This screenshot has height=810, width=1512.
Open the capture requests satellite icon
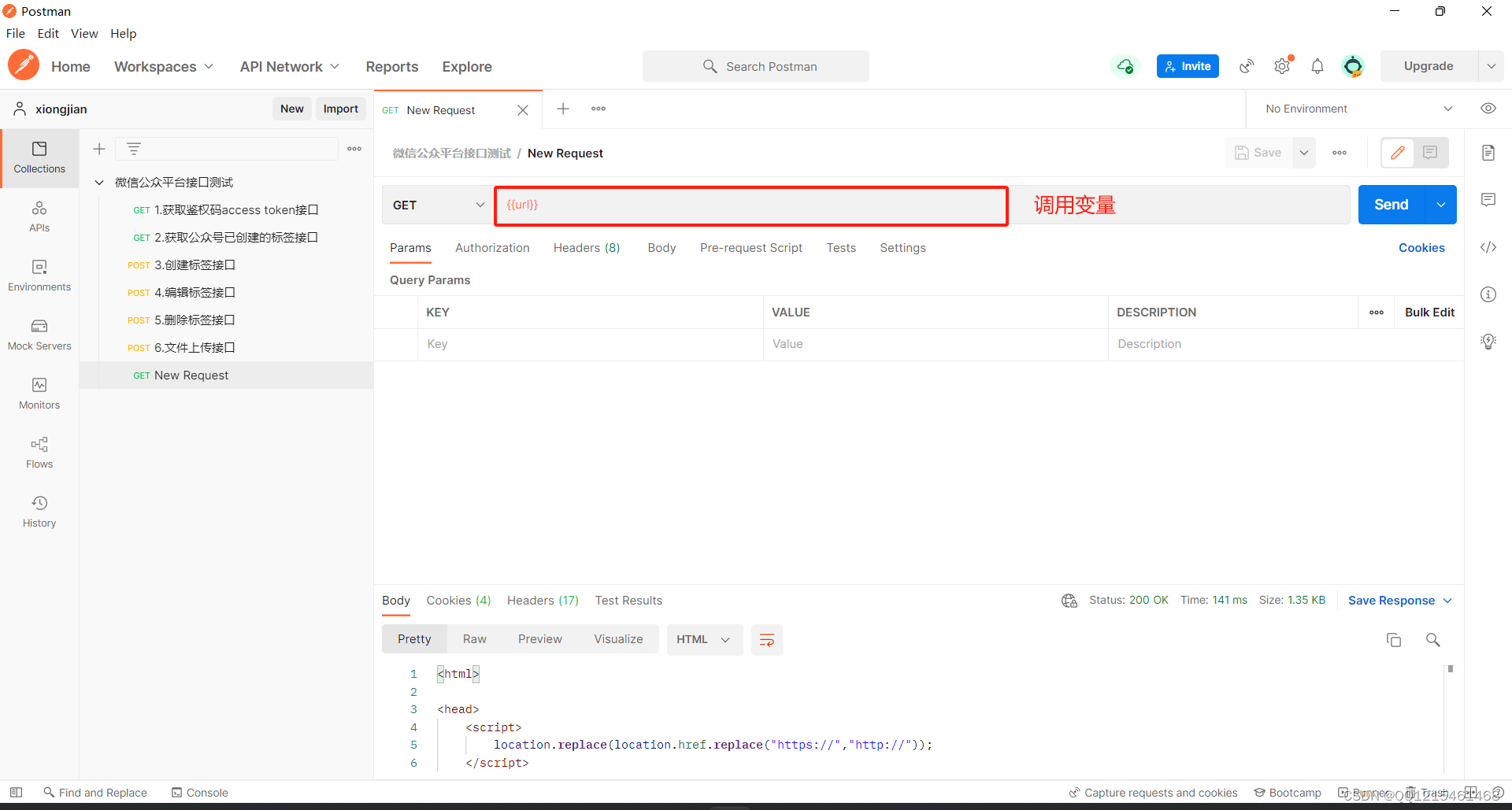click(x=1247, y=66)
